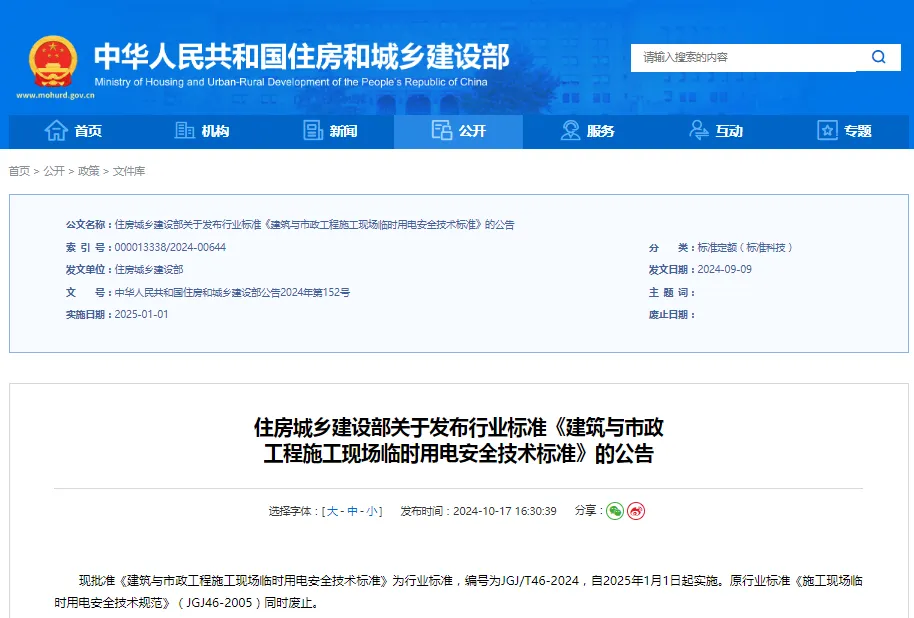Click the house icon for 首页
Image resolution: width=914 pixels, height=618 pixels.
56,131
